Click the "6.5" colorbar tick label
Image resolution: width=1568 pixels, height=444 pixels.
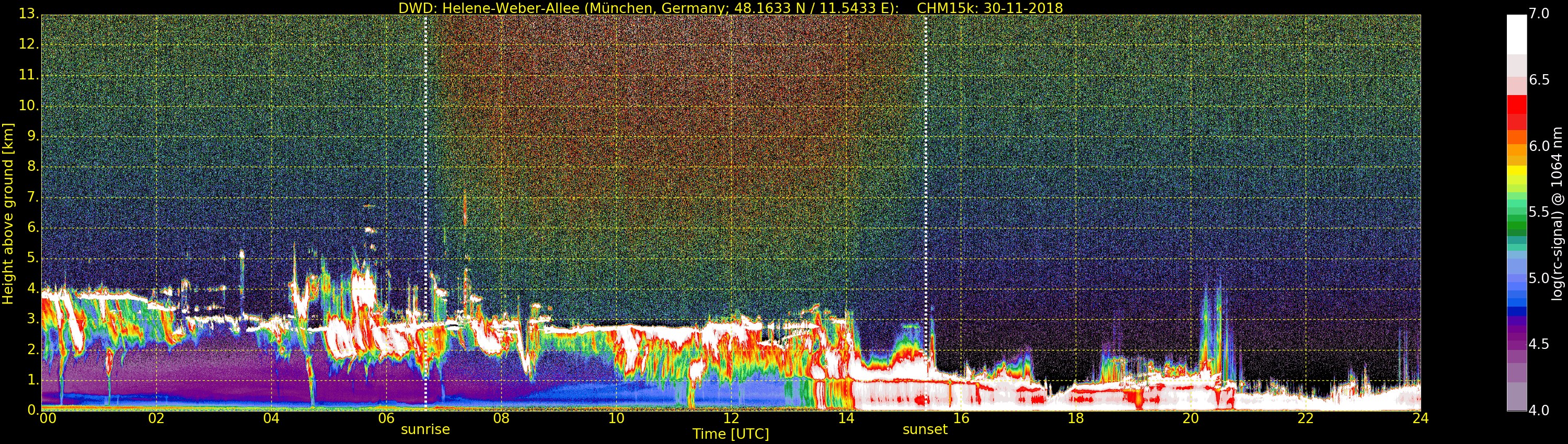coord(1540,80)
